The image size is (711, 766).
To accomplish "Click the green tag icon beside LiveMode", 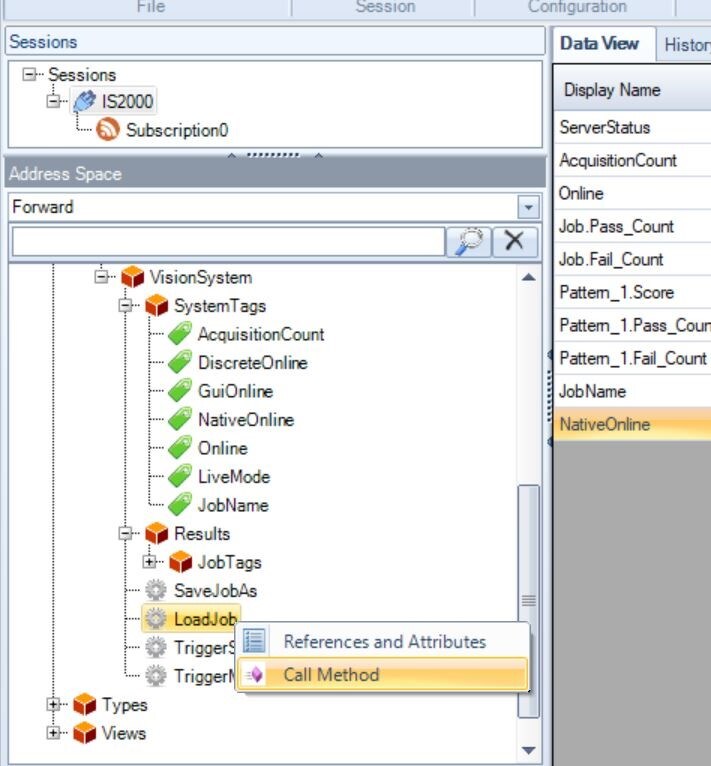I will tap(180, 477).
